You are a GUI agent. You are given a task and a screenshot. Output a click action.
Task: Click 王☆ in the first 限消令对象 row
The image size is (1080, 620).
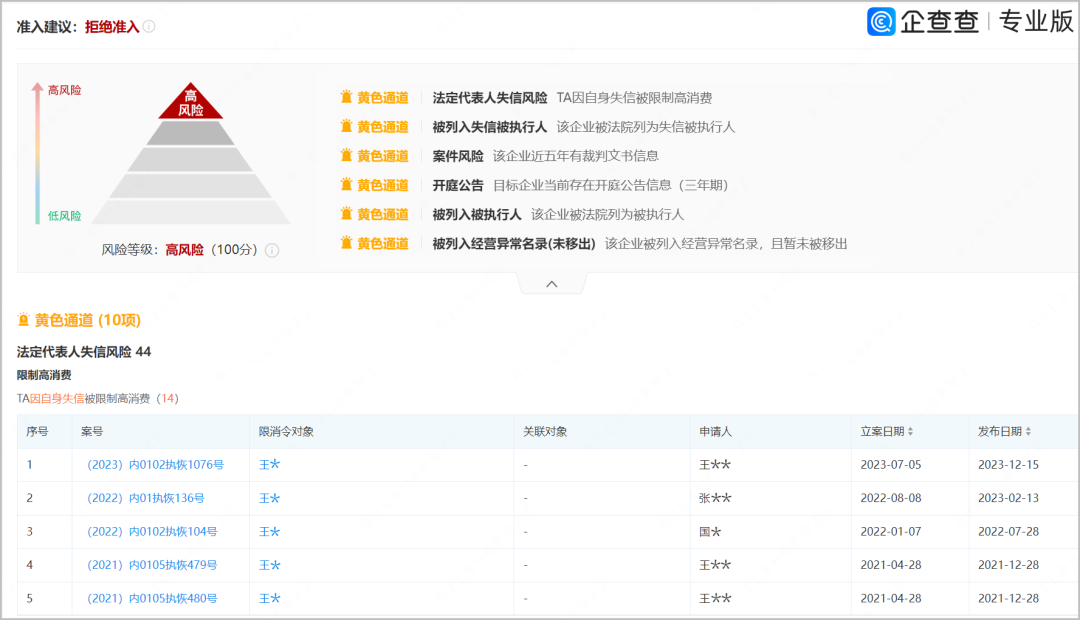tap(268, 464)
